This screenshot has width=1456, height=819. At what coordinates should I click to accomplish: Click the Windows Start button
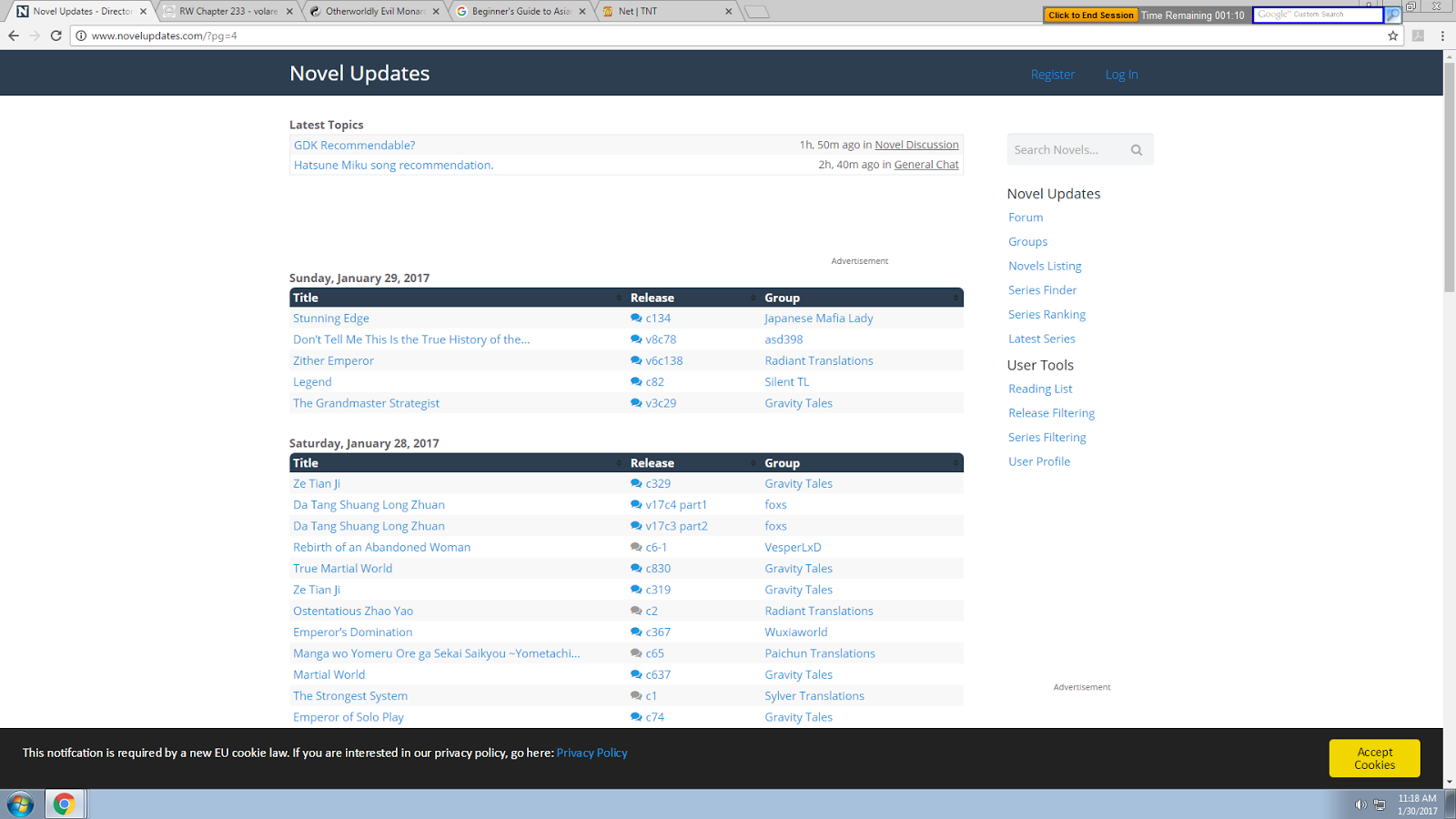(18, 804)
